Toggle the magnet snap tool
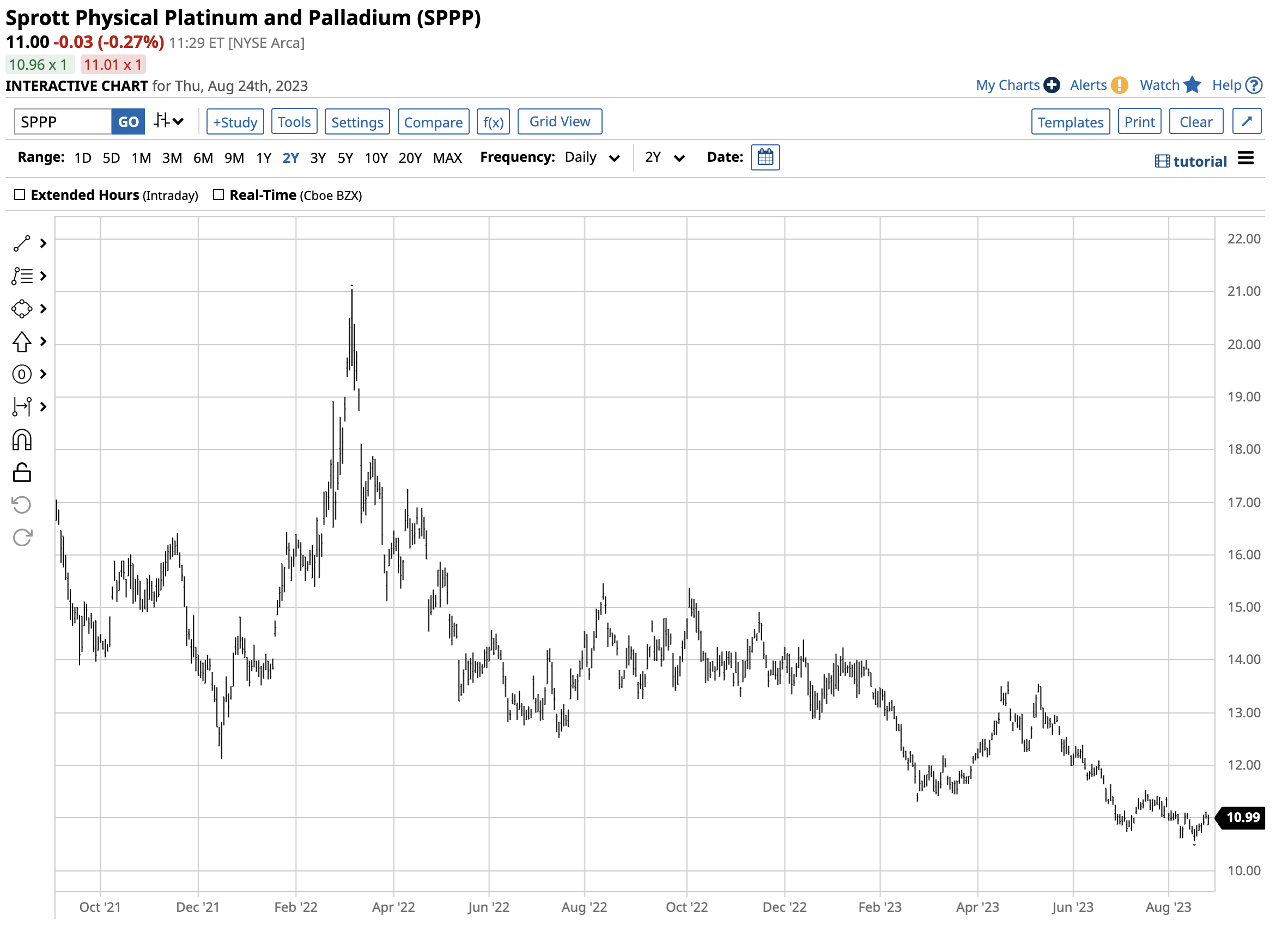Viewport: 1288px width, 939px height. coord(22,441)
